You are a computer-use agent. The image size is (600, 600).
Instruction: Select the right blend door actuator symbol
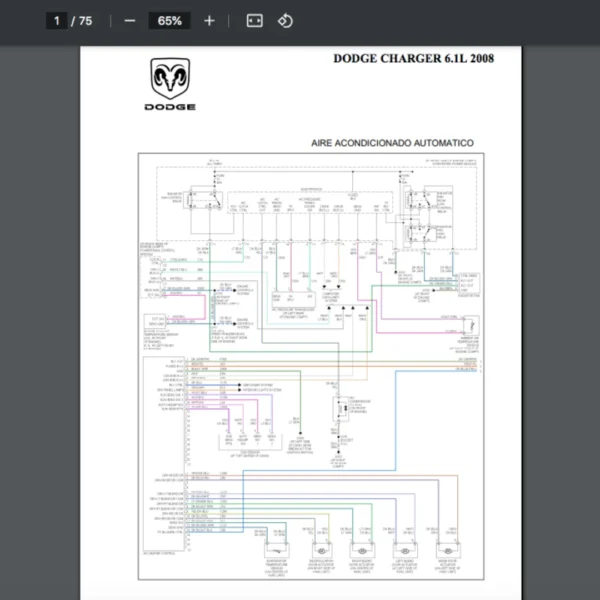click(x=361, y=550)
